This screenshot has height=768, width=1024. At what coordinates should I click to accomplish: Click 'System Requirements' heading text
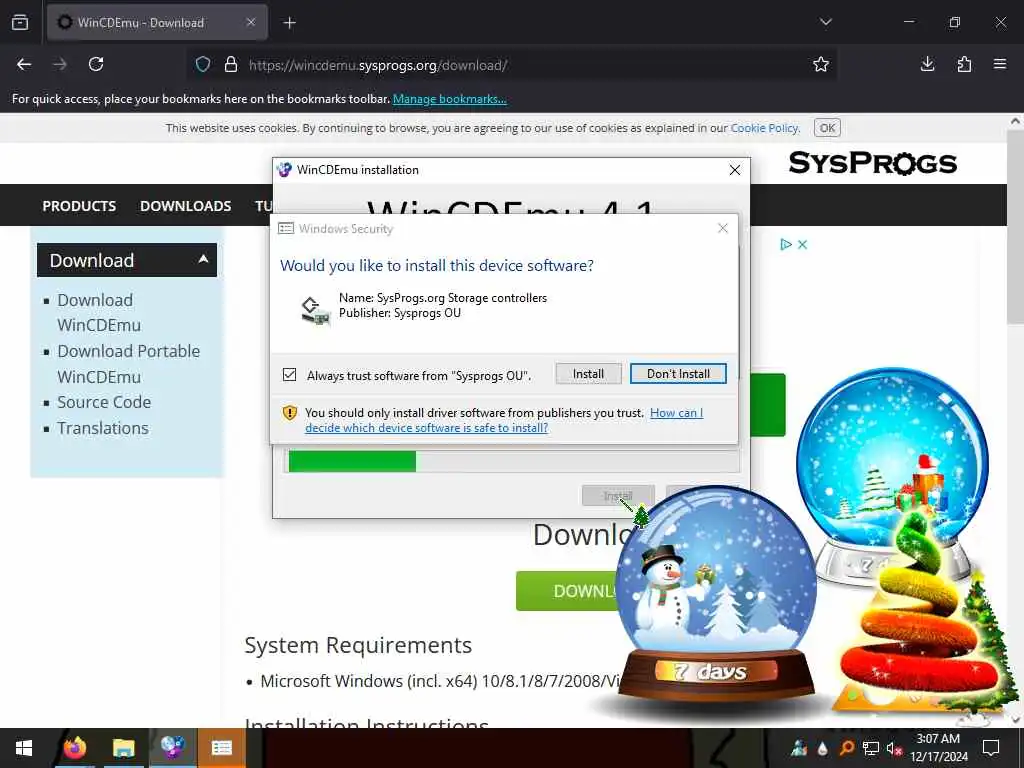coord(358,645)
